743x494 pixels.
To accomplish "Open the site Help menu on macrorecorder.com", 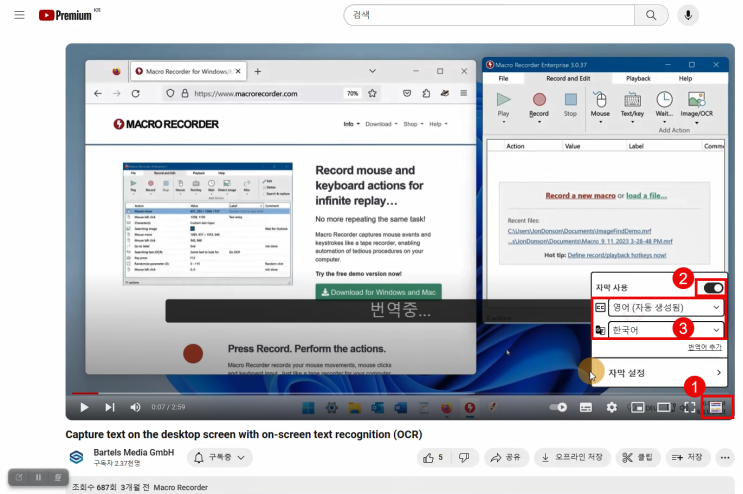I will (x=438, y=124).
